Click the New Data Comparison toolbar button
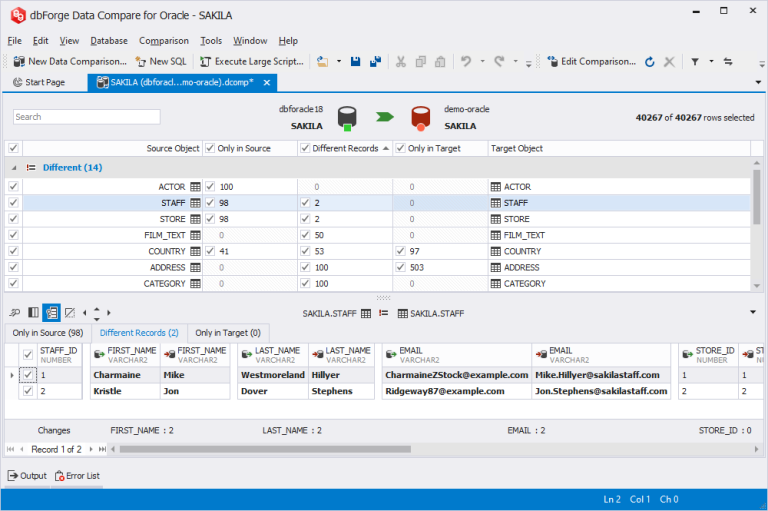This screenshot has height=511, width=768. tap(69, 61)
